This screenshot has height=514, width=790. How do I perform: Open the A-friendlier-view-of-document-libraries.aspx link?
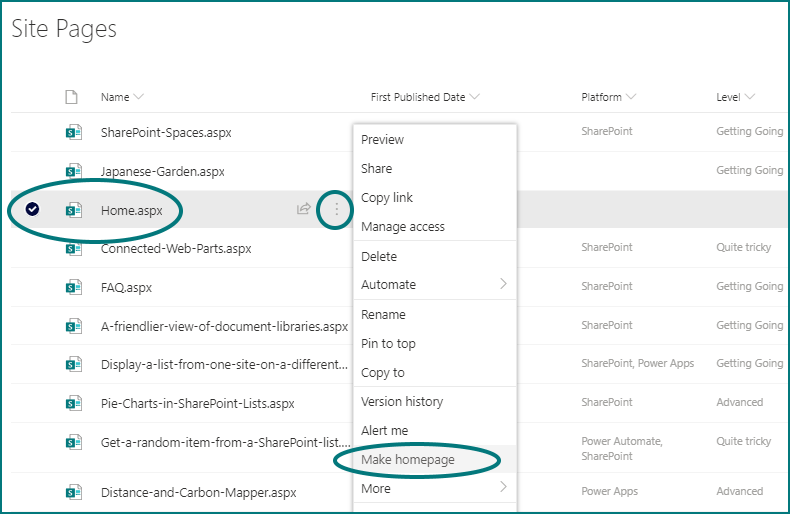tap(224, 326)
